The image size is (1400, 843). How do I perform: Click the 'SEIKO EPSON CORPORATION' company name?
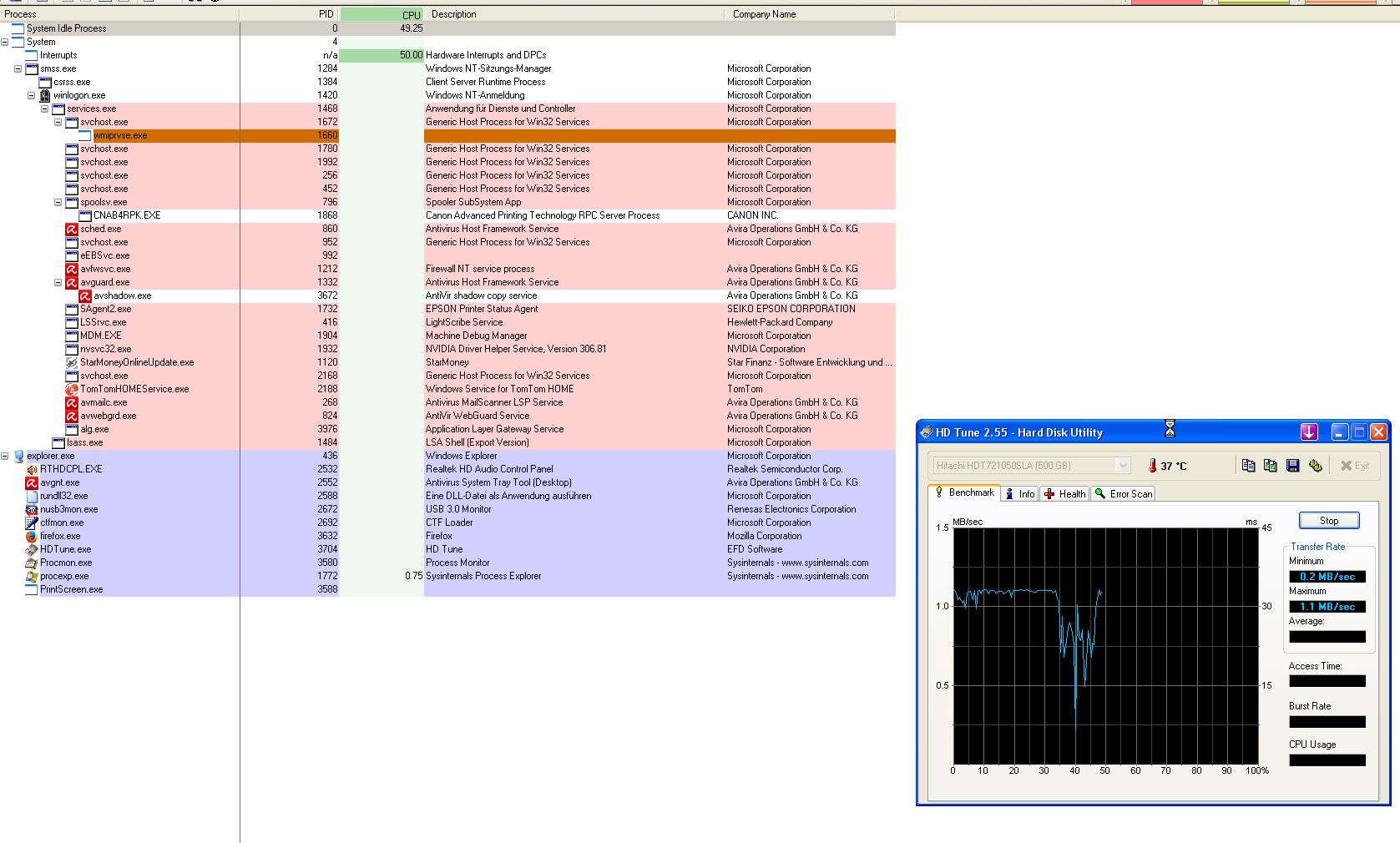(791, 309)
